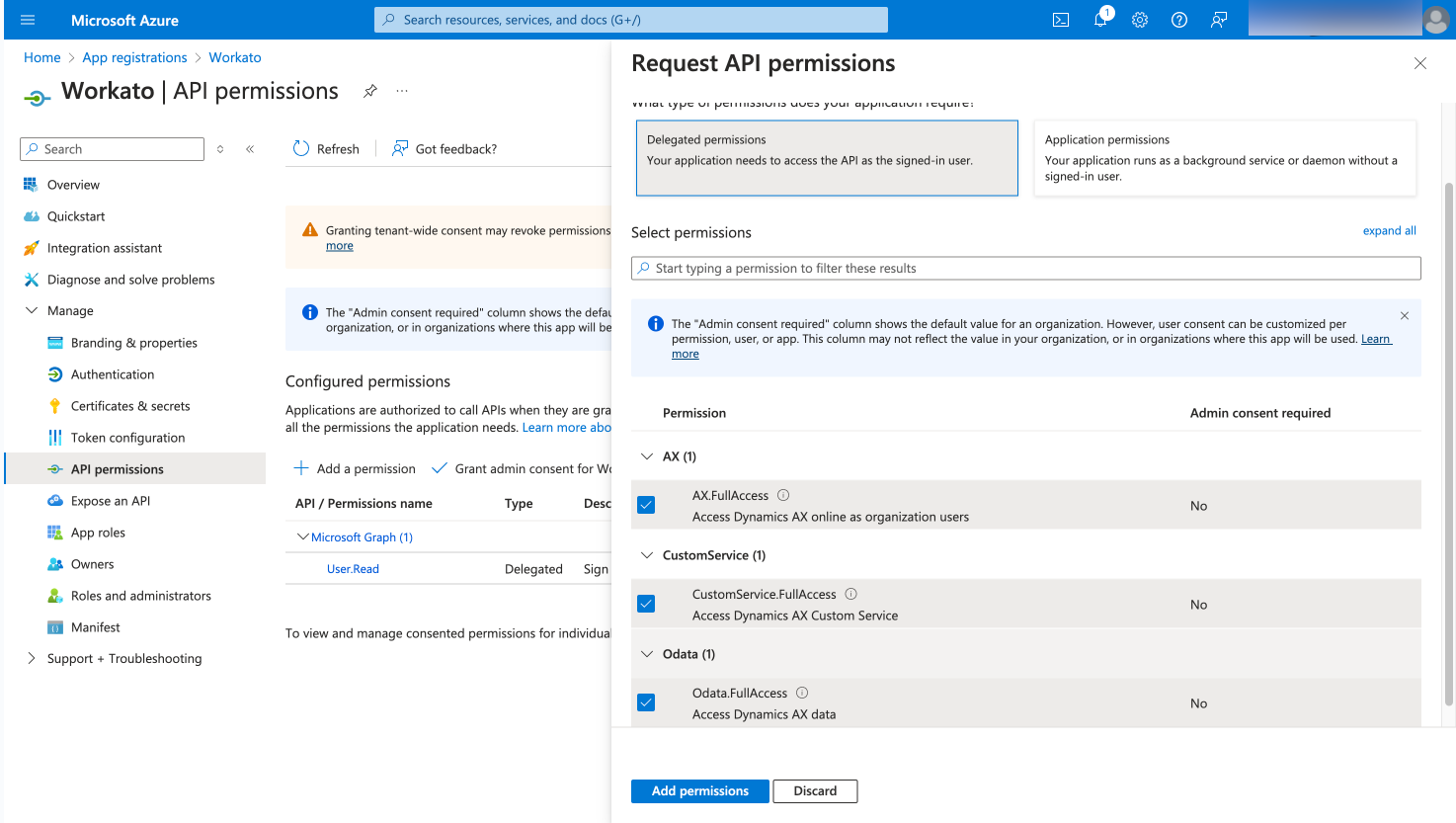Collapse the Odata (1) group
The height and width of the screenshot is (823, 1456).
[647, 654]
